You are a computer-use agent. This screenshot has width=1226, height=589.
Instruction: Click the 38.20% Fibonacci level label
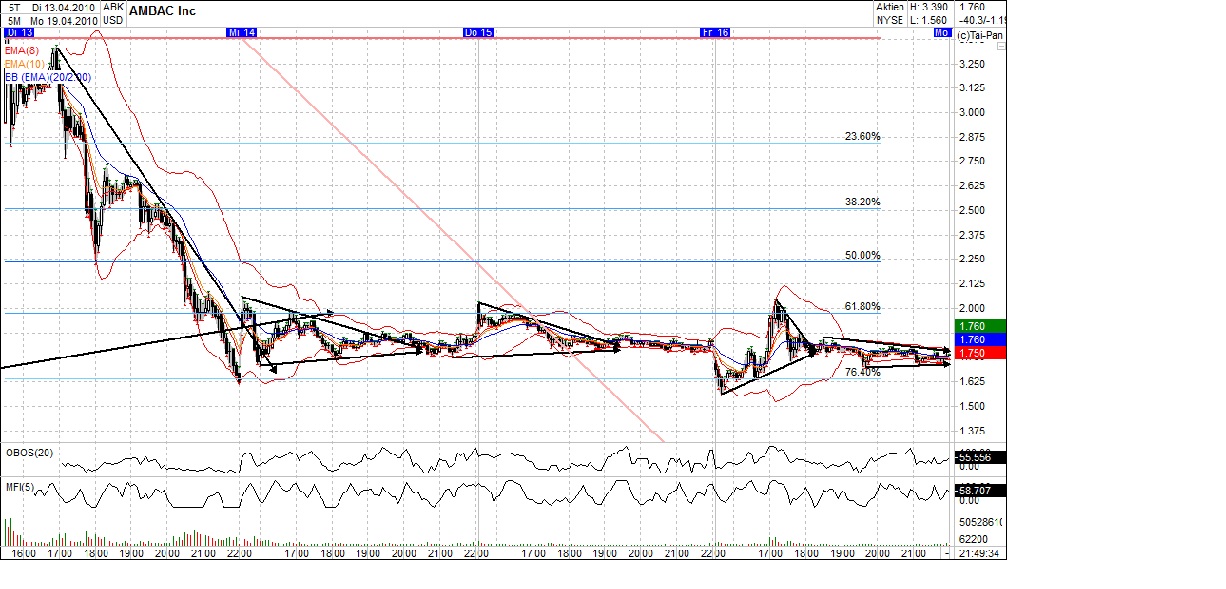(x=862, y=201)
